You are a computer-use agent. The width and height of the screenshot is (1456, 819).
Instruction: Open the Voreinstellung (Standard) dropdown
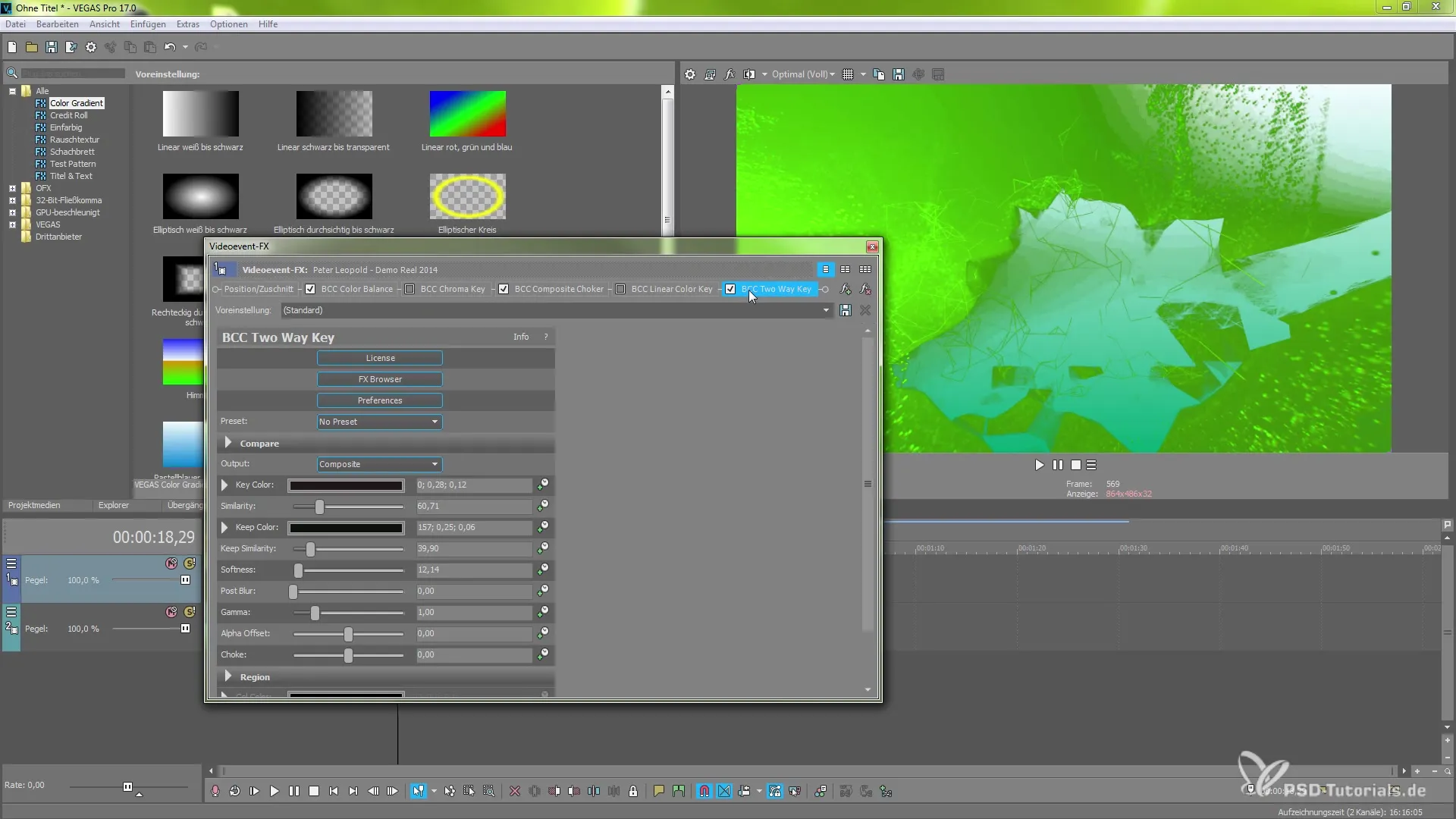556,310
